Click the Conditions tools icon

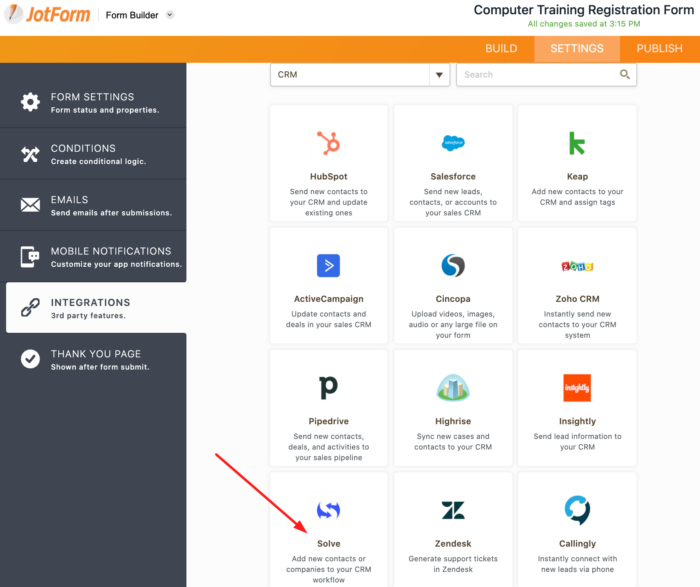[30, 154]
